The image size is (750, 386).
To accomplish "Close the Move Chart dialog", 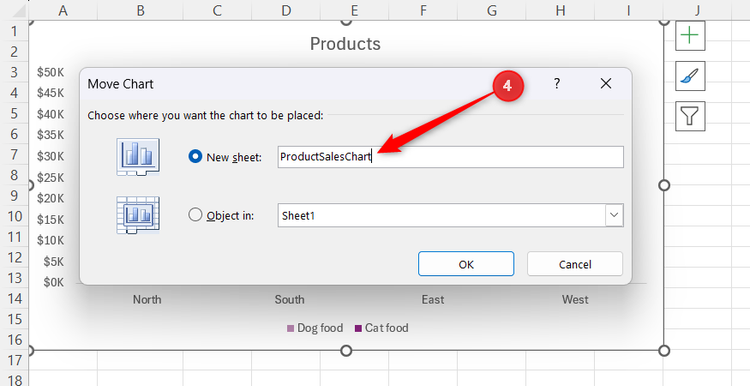I will (606, 84).
